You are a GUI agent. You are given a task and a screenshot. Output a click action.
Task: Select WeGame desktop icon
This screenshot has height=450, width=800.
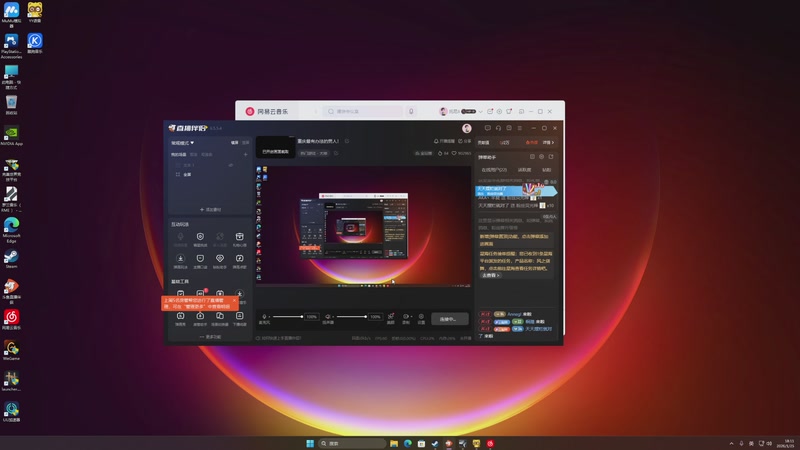click(x=11, y=351)
